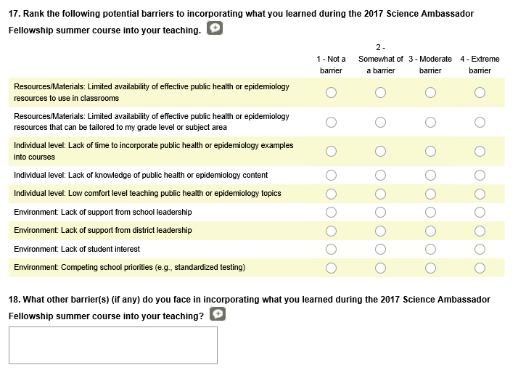Click the other barriers text box
518x378 pixels.
113,345
